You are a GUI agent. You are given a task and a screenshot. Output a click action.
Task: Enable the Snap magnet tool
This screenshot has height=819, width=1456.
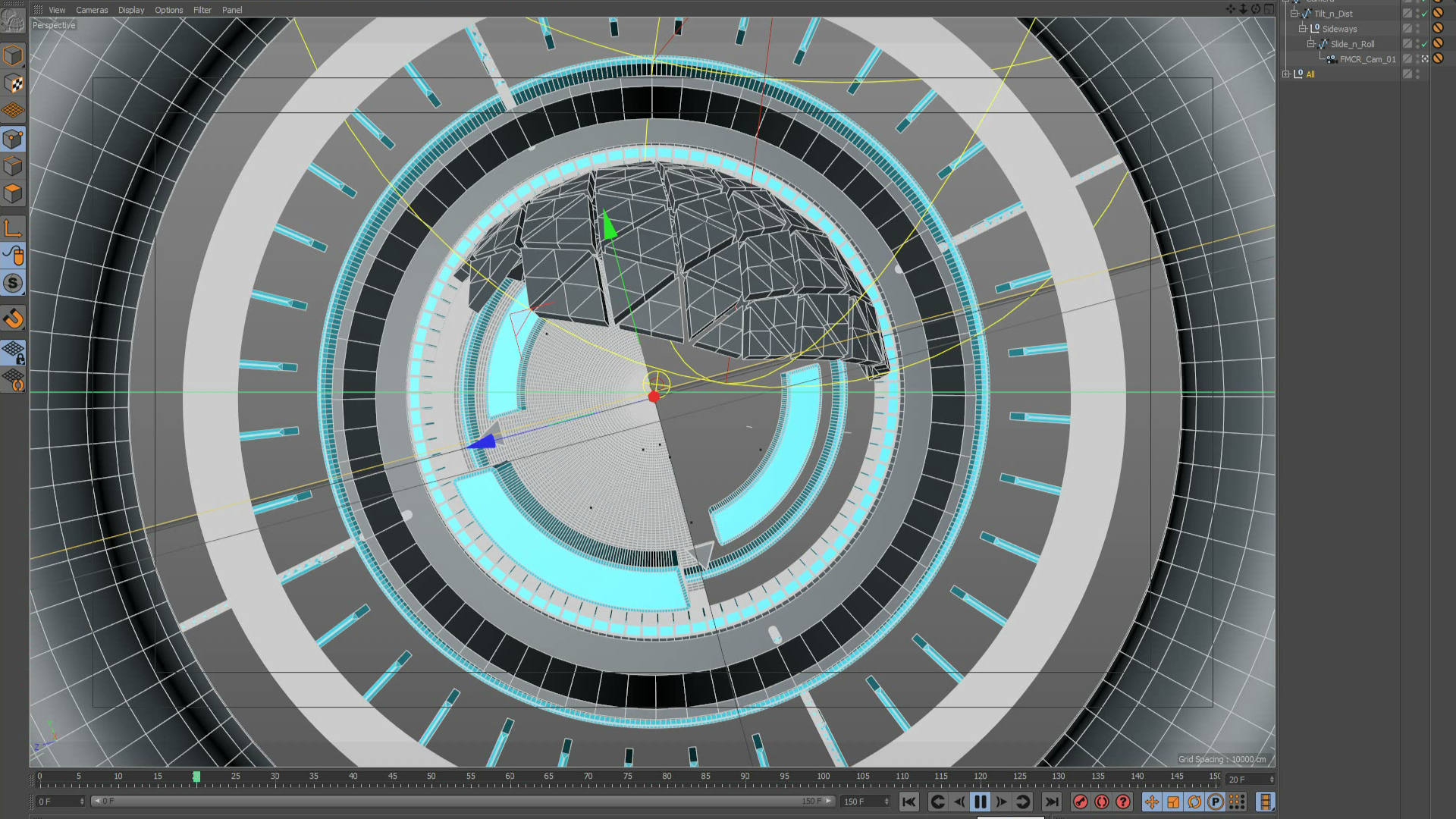coord(13,318)
